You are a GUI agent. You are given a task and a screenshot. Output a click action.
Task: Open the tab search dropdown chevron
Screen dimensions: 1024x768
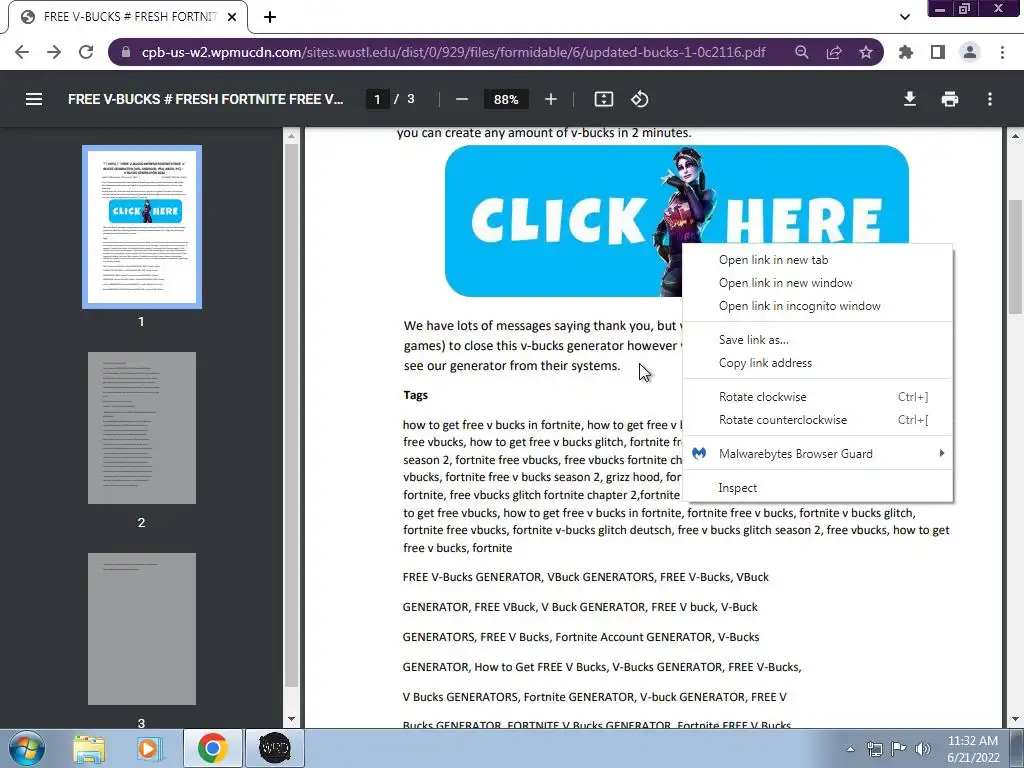point(904,17)
